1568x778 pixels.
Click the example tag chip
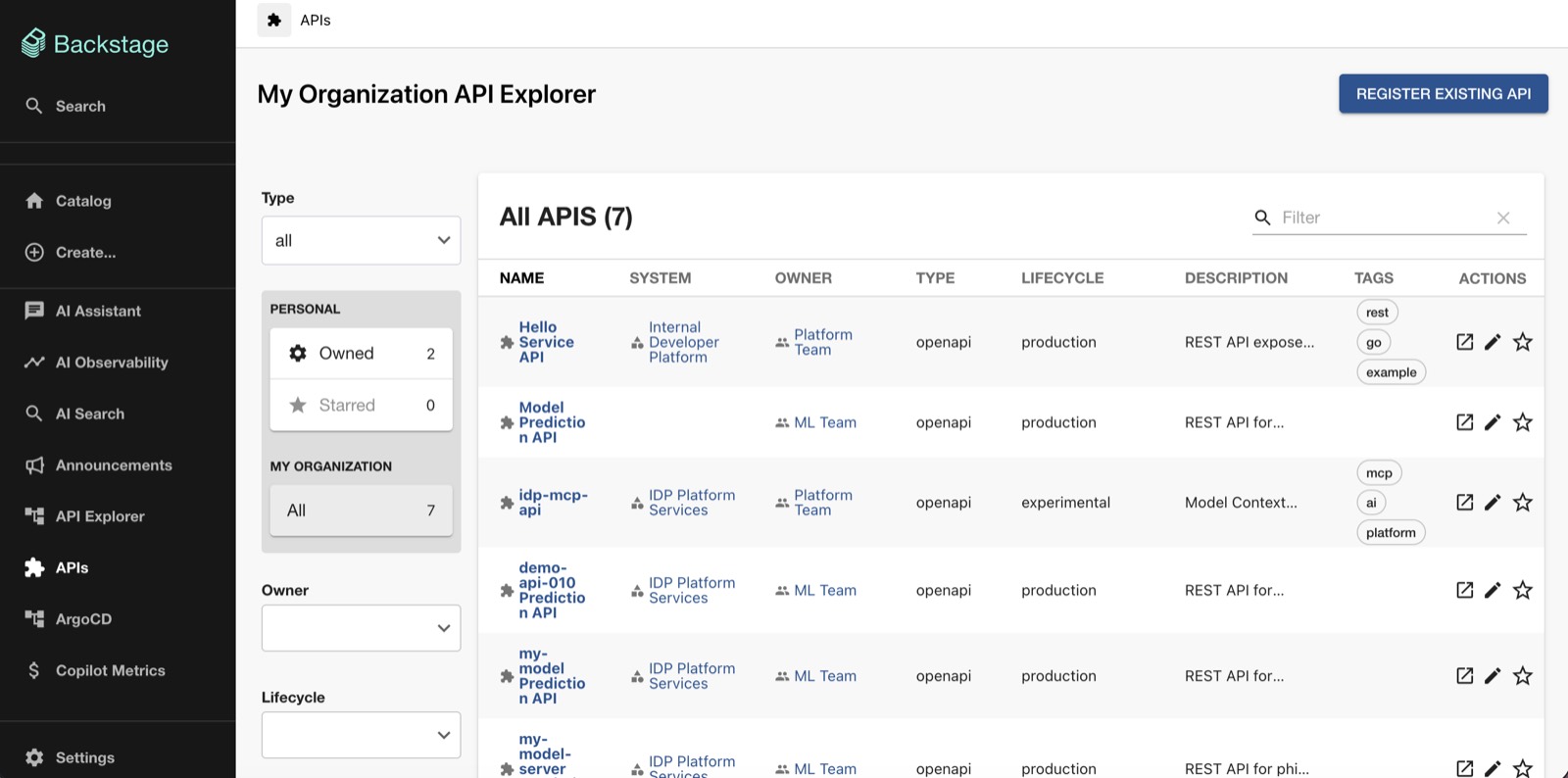point(1391,372)
